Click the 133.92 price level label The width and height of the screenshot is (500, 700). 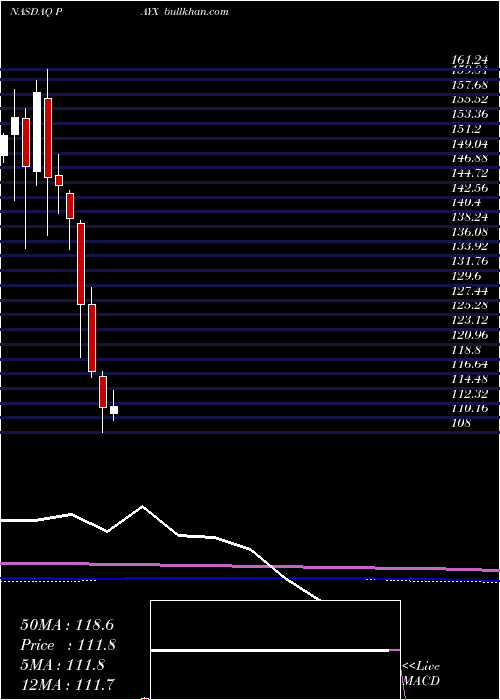[469, 246]
